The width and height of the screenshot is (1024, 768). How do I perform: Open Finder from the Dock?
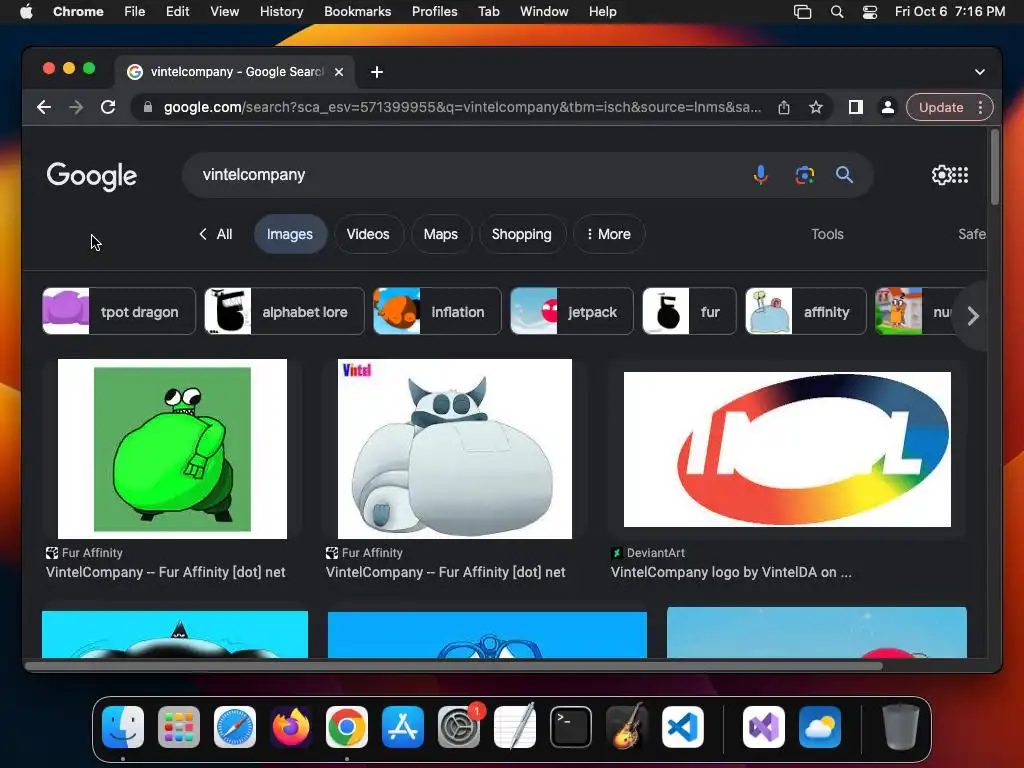coord(123,727)
